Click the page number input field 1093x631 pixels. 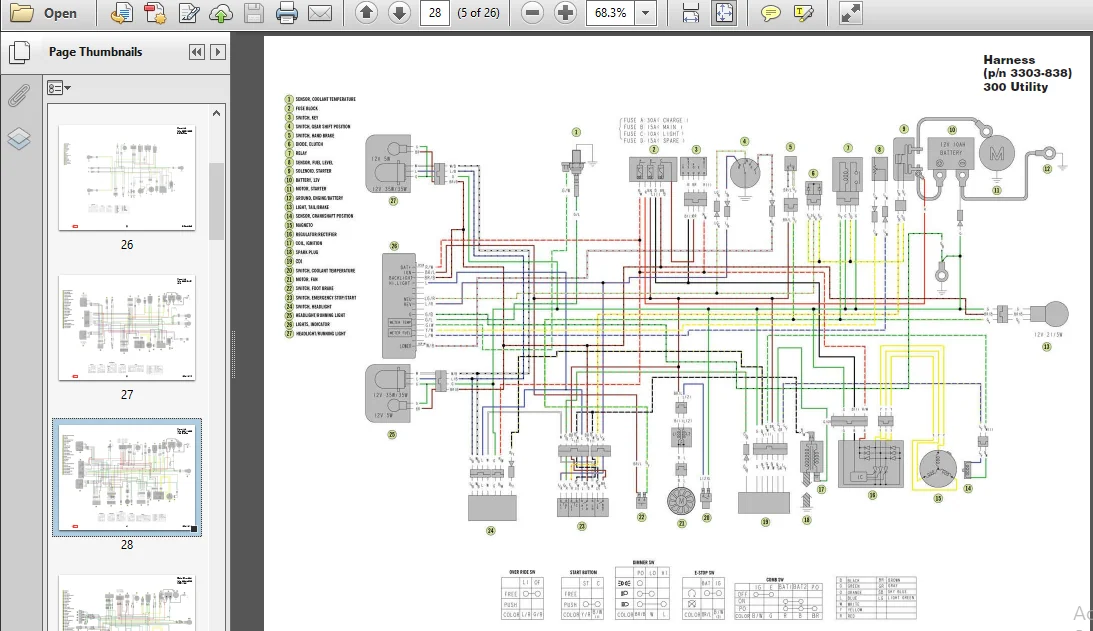click(435, 13)
